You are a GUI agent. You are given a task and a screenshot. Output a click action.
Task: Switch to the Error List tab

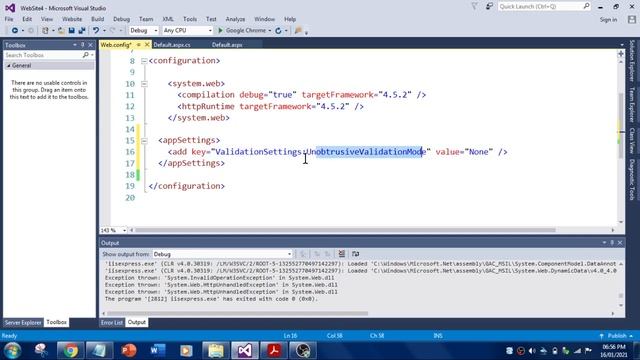(112, 322)
